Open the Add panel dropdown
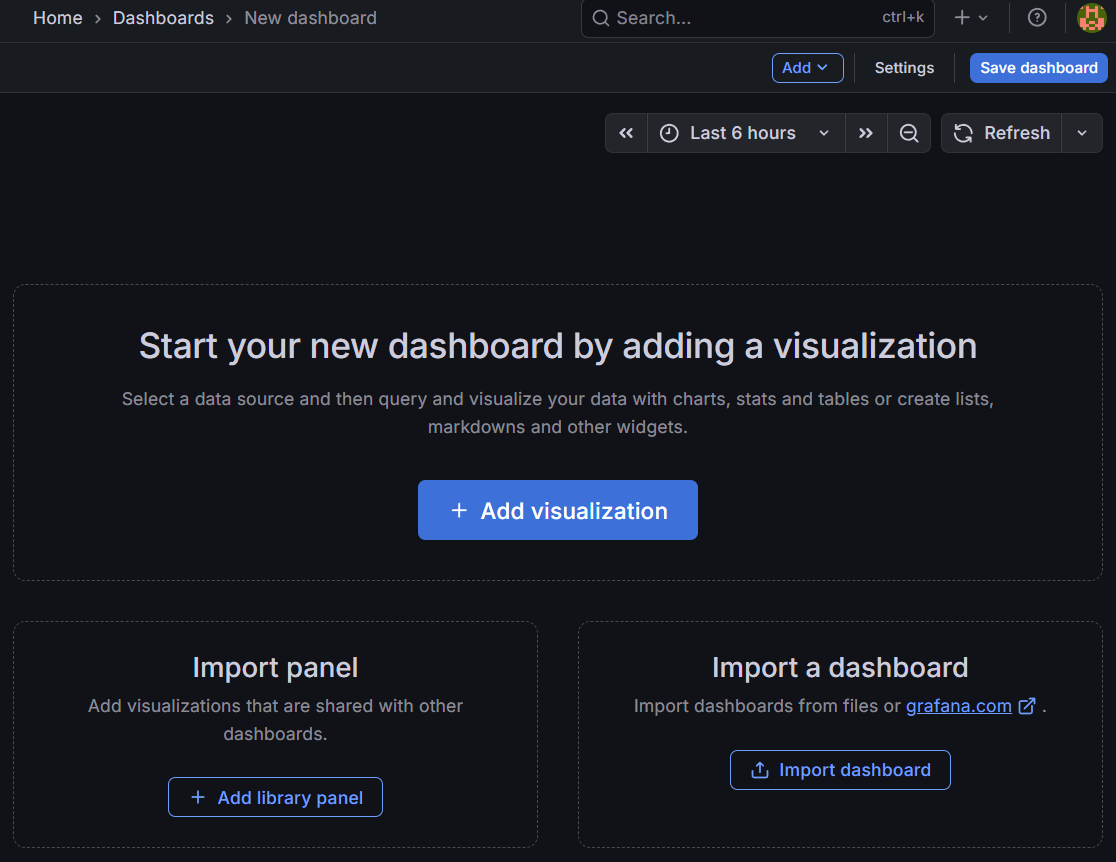The height and width of the screenshot is (862, 1116). point(807,67)
